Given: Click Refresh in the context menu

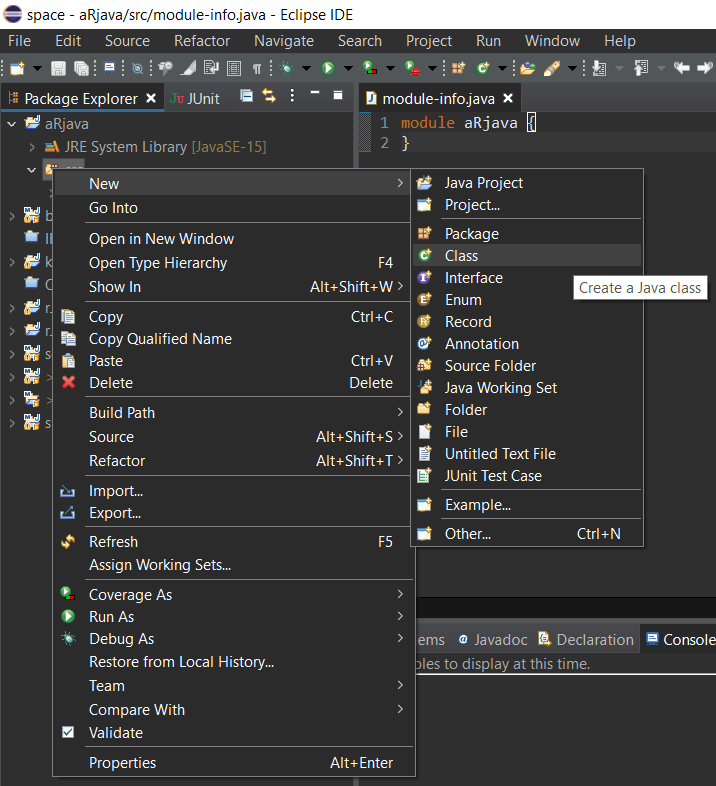Looking at the screenshot, I should pos(234,542).
